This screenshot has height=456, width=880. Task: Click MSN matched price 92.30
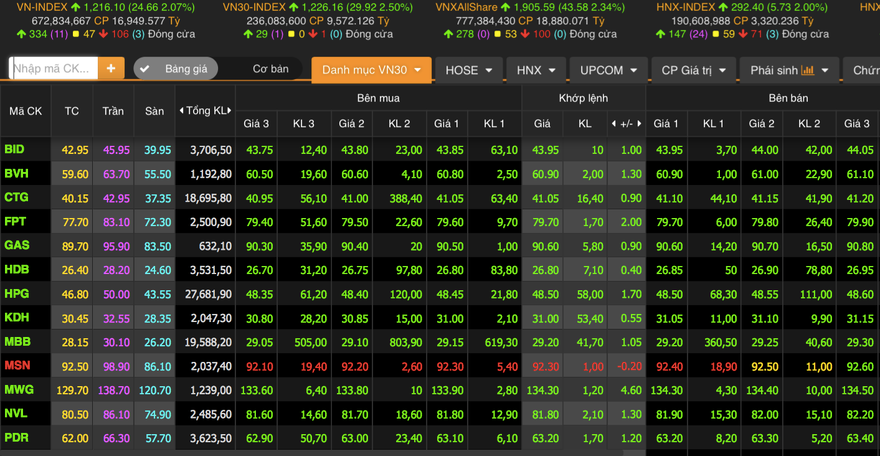click(x=546, y=367)
